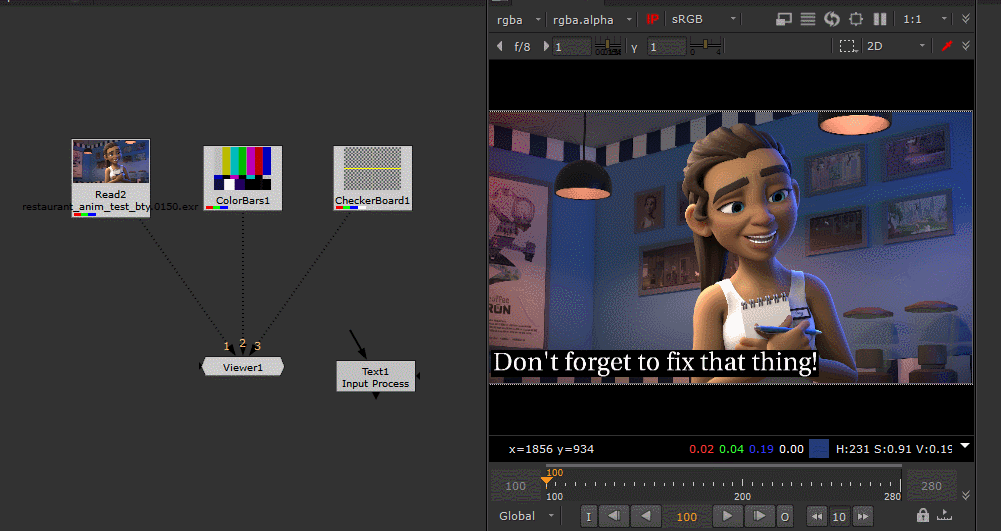
Task: Decrease f-stop with the left arrow
Action: [x=500, y=46]
